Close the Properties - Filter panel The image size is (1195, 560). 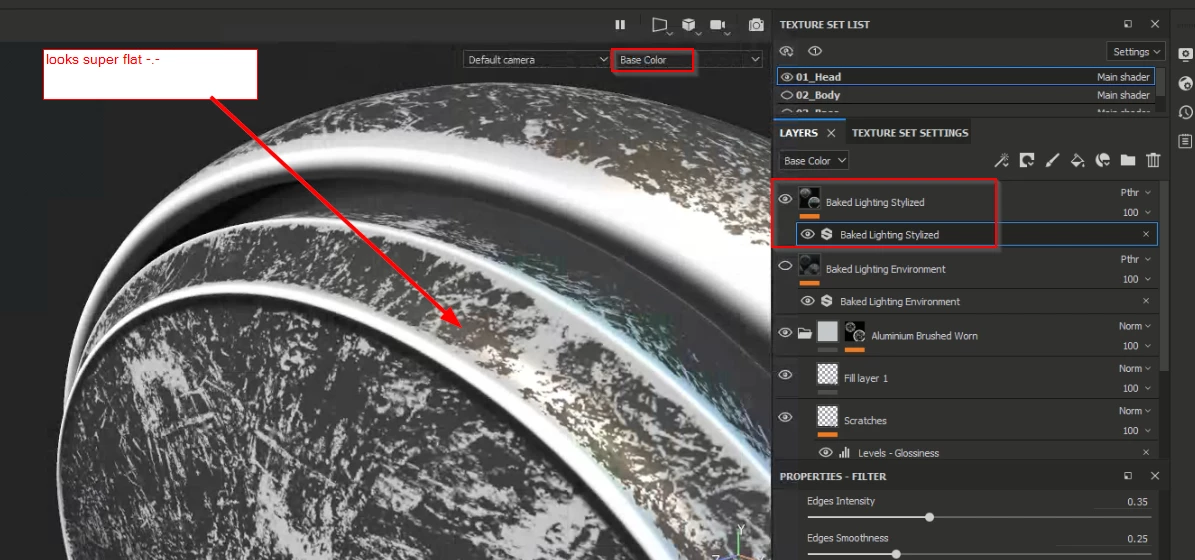pos(1155,476)
